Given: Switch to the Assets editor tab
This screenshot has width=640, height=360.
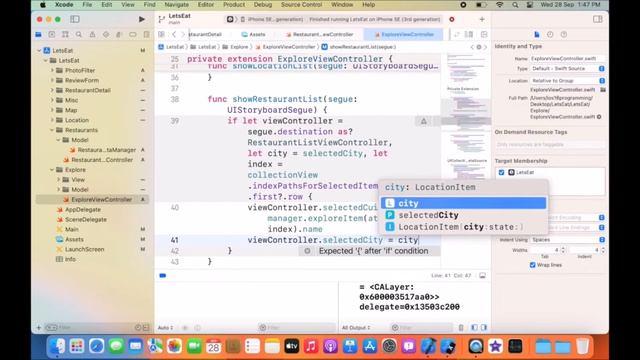Looking at the screenshot, I should tap(253, 35).
